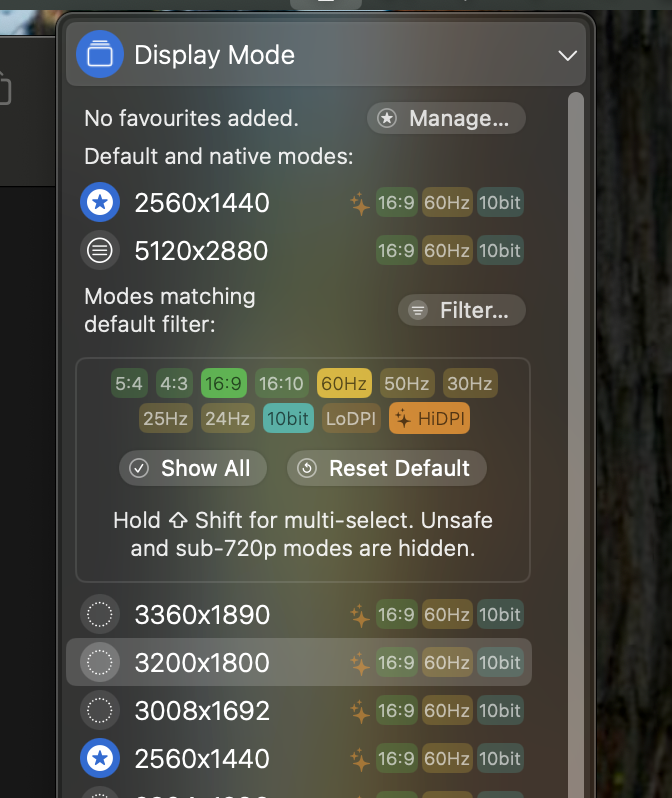
Task: Click the HiDPI sparkle icon beside 3360x1890
Action: coord(360,615)
